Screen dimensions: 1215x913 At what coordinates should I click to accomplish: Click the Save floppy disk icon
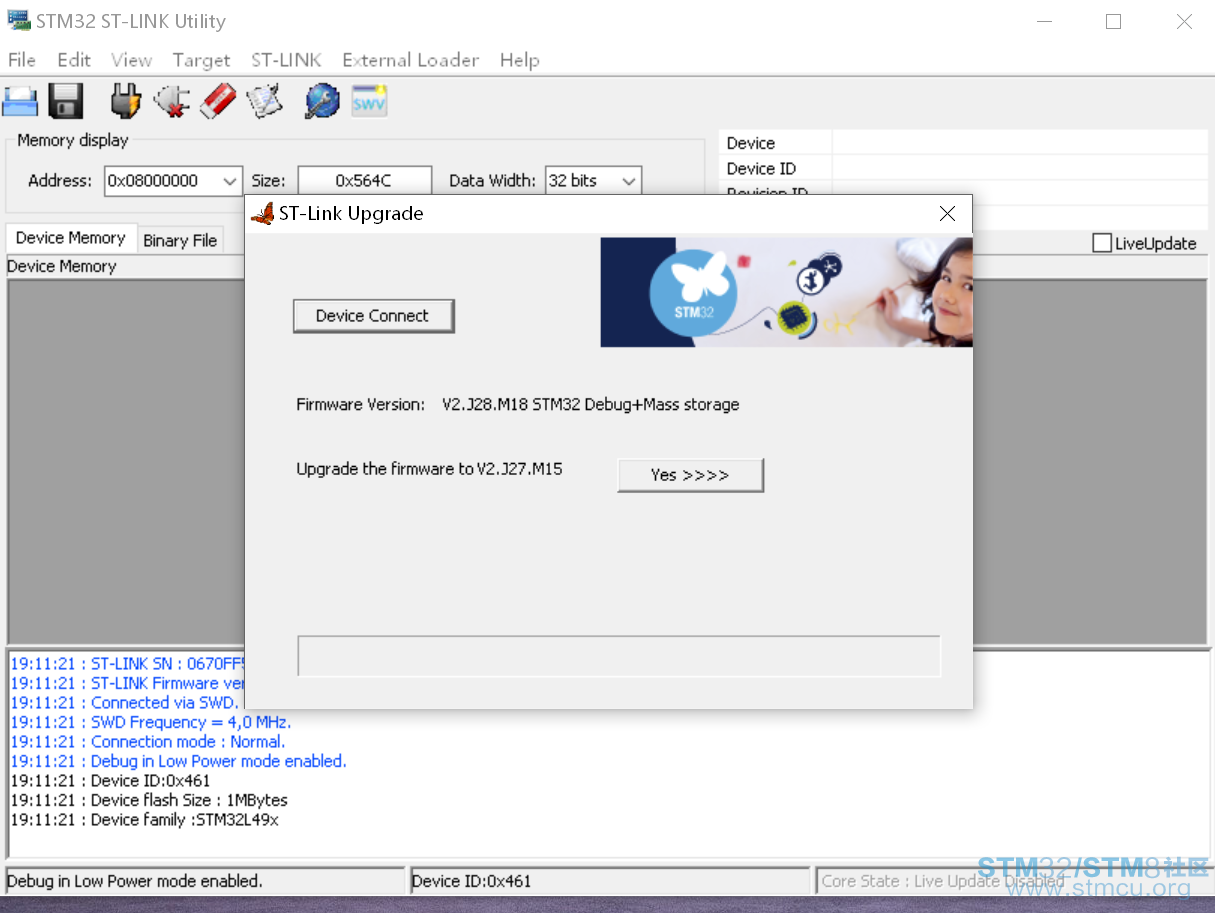[66, 101]
